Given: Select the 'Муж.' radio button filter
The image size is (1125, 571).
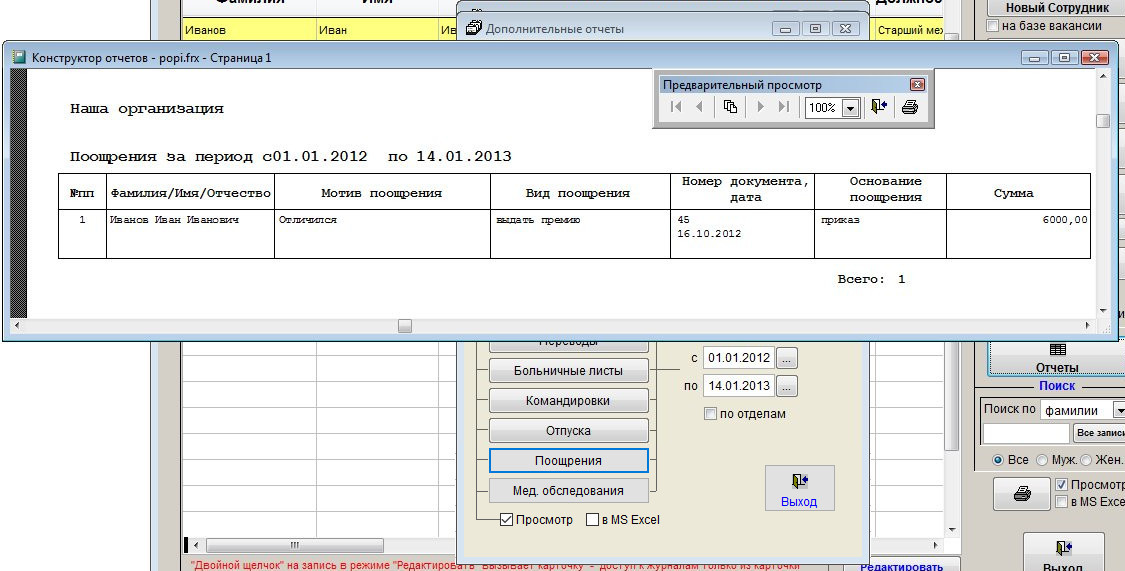Looking at the screenshot, I should click(x=1042, y=460).
